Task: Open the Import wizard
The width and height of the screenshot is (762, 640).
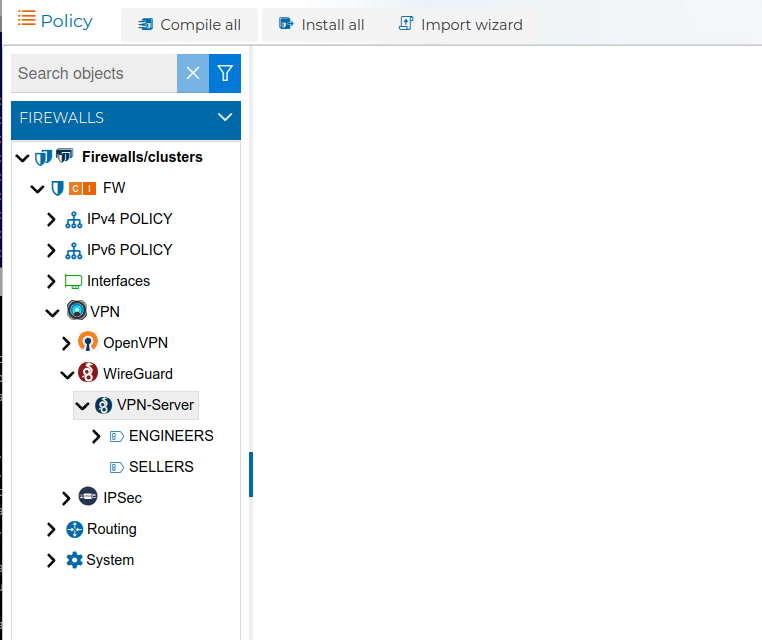Action: 460,25
